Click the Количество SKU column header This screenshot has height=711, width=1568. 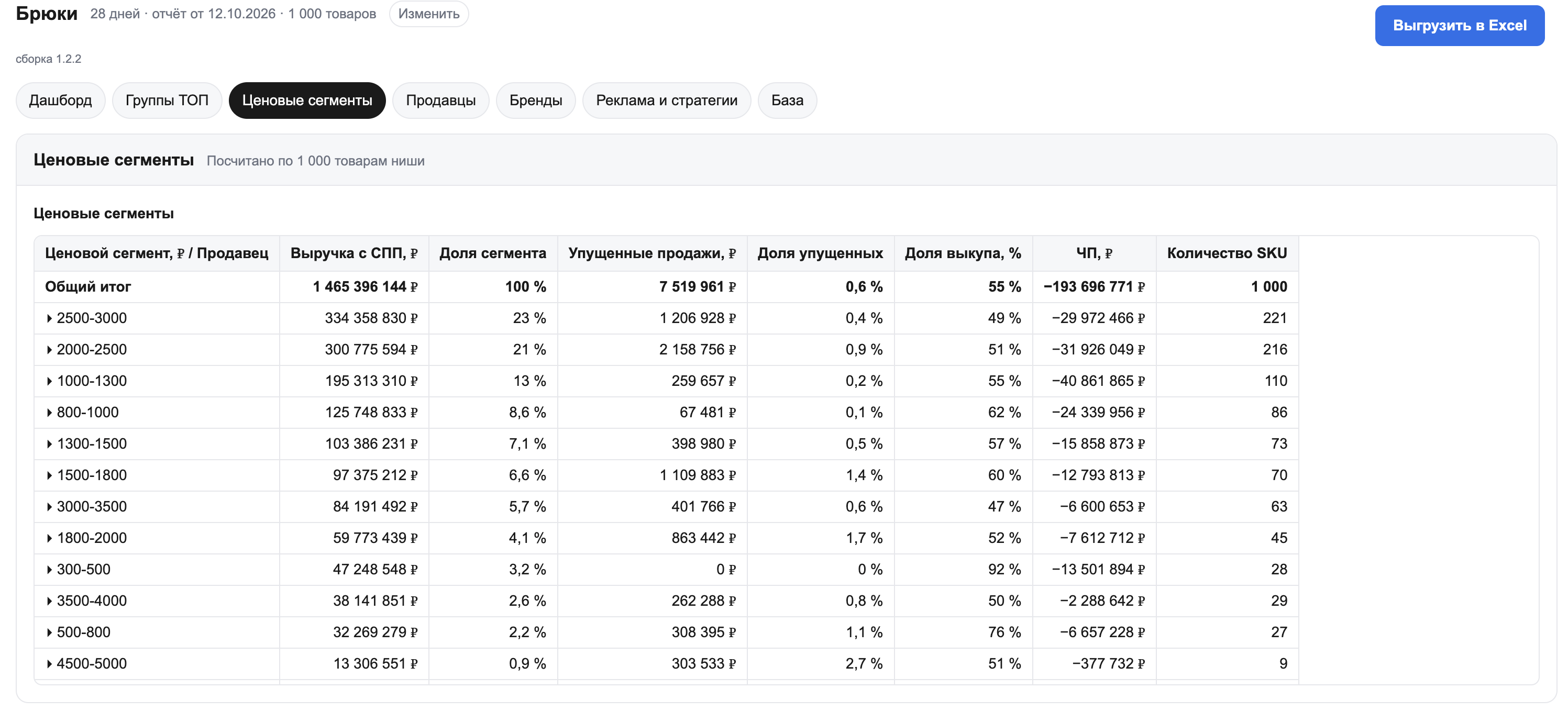(1227, 253)
